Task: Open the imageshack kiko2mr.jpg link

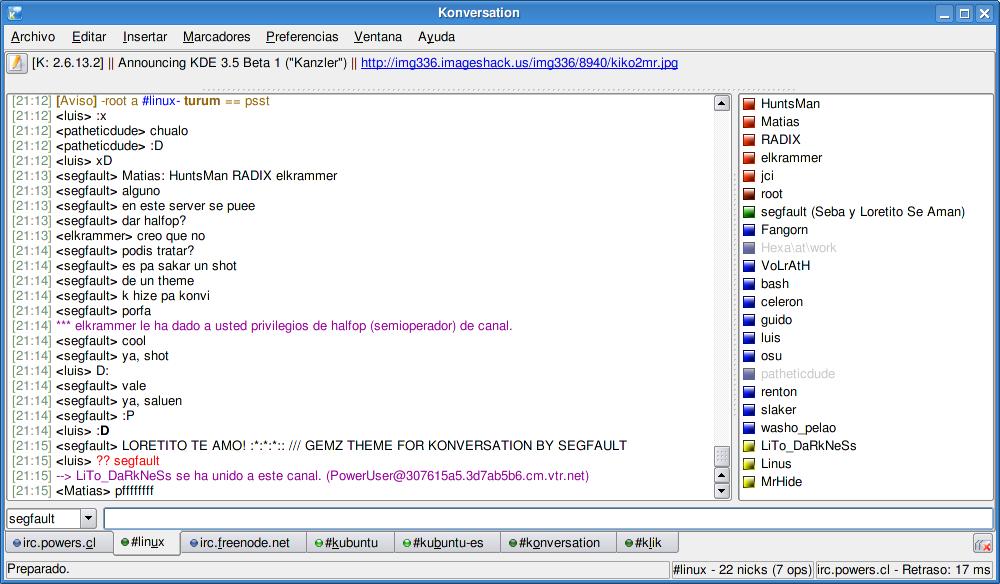Action: point(519,62)
